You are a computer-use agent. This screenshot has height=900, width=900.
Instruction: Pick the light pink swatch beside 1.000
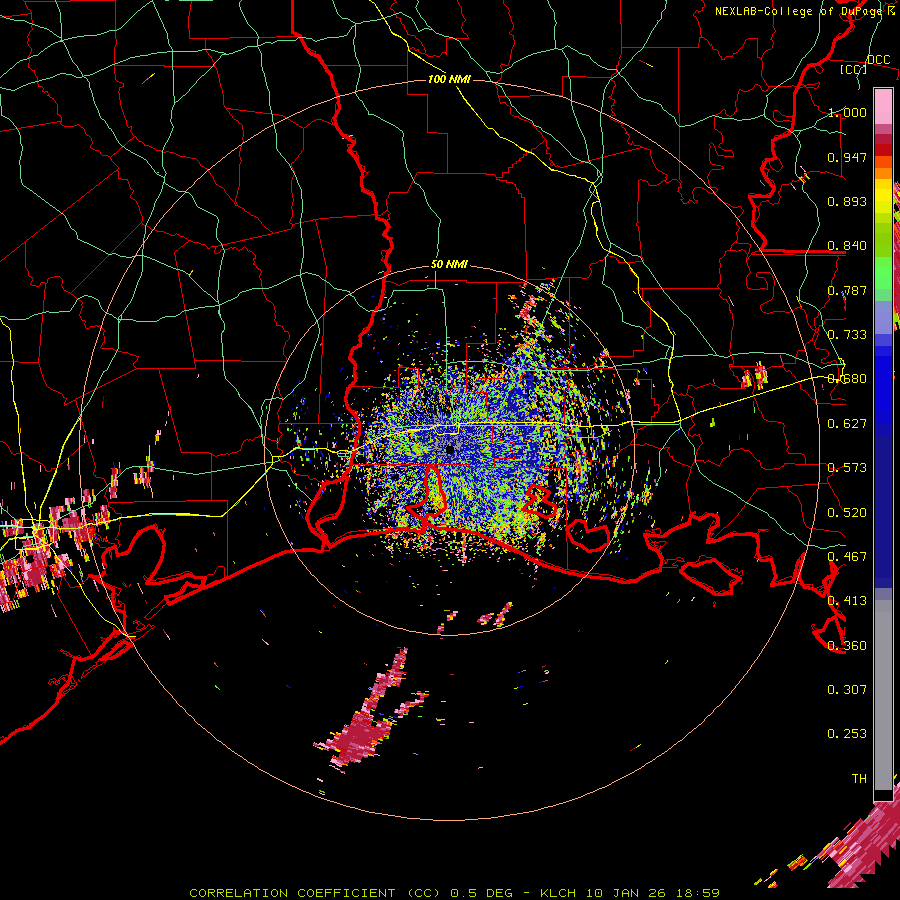[x=883, y=106]
